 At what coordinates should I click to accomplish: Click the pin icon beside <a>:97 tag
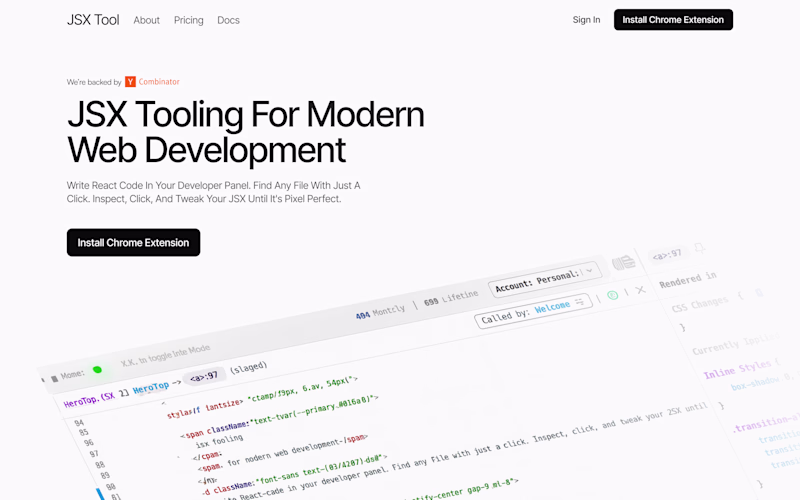699,247
